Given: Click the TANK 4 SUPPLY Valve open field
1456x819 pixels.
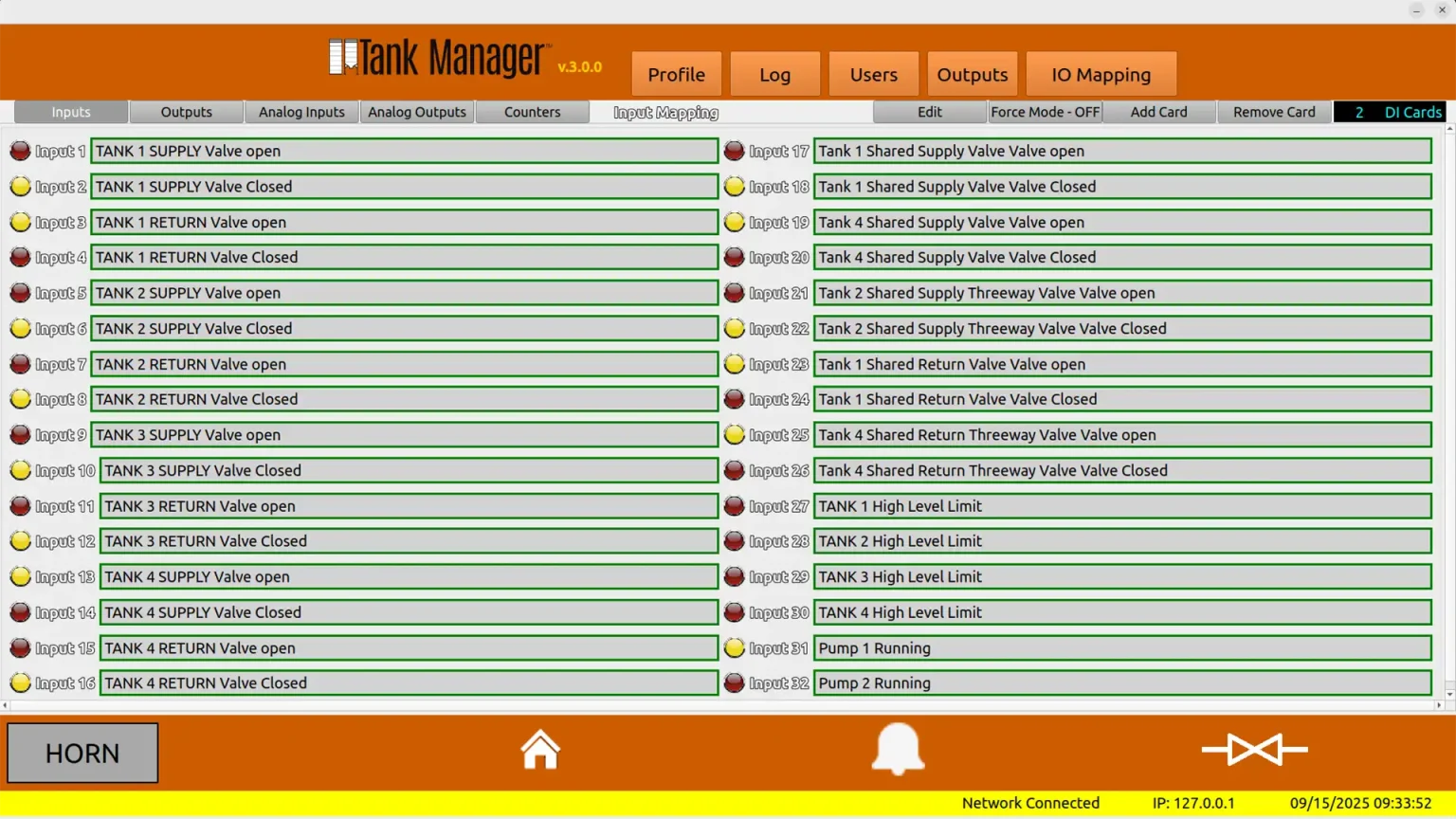Looking at the screenshot, I should [x=409, y=576].
